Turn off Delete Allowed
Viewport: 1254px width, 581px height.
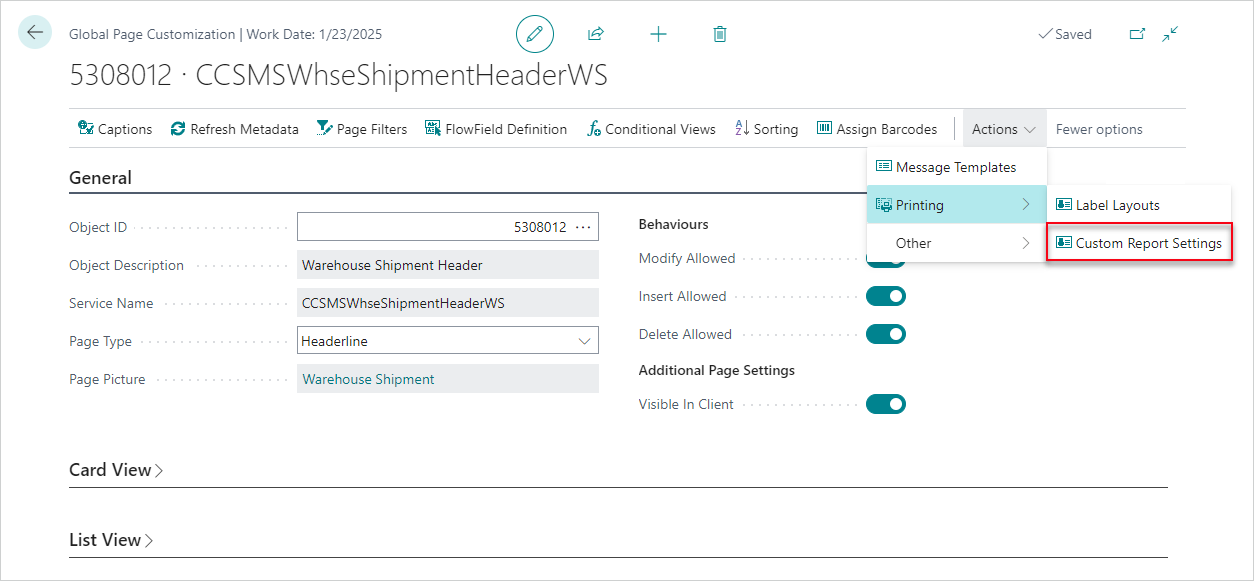[886, 333]
